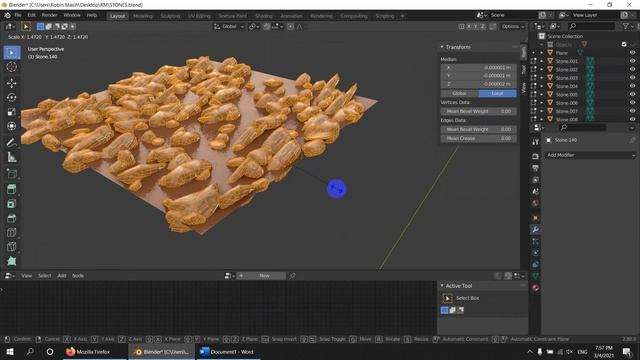Open the node editor Select menu
Viewport: 640px width, 360px height.
pyautogui.click(x=44, y=276)
